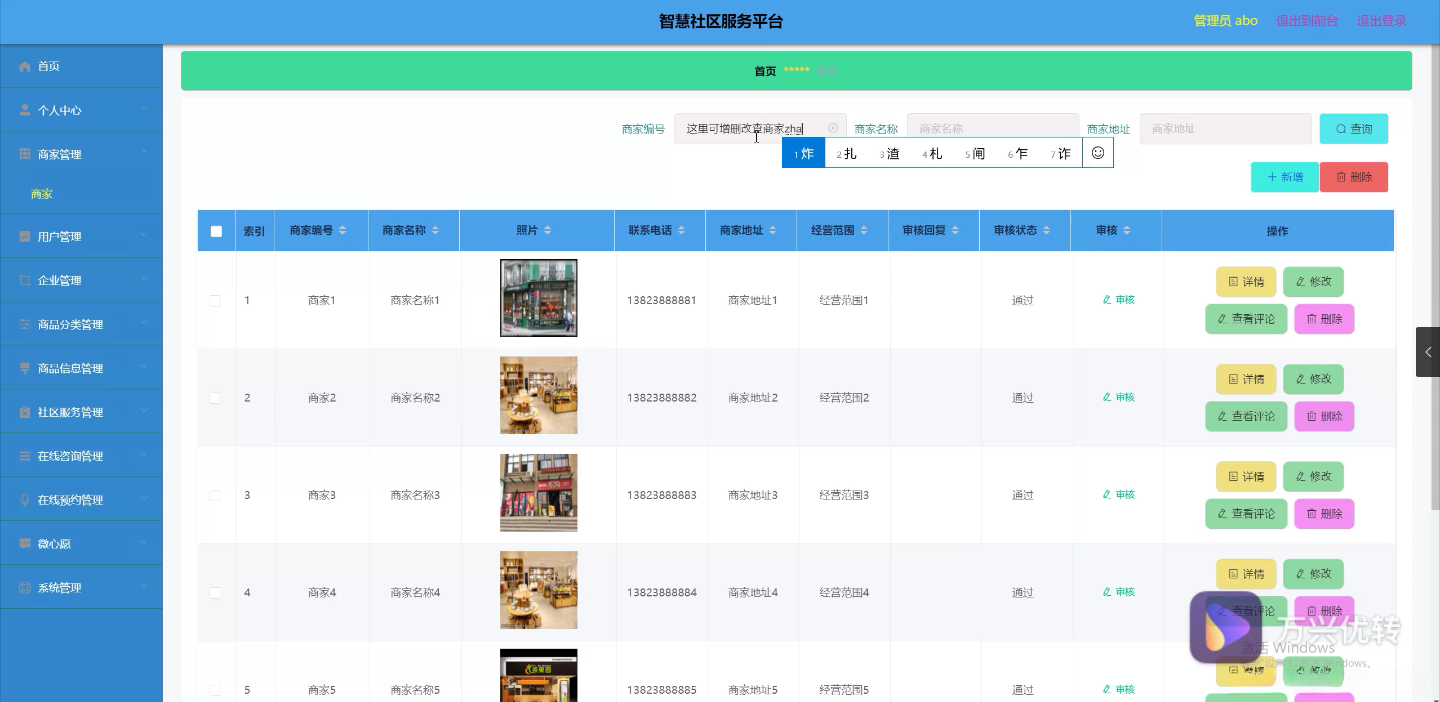Click the 退出登录 link

click(1381, 21)
